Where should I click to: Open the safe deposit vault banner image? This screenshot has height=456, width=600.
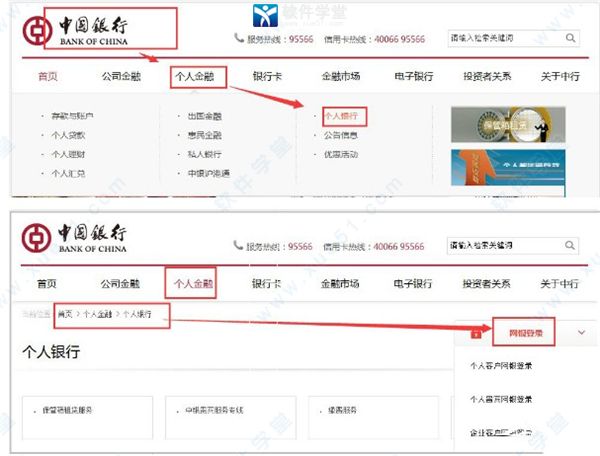(x=508, y=125)
